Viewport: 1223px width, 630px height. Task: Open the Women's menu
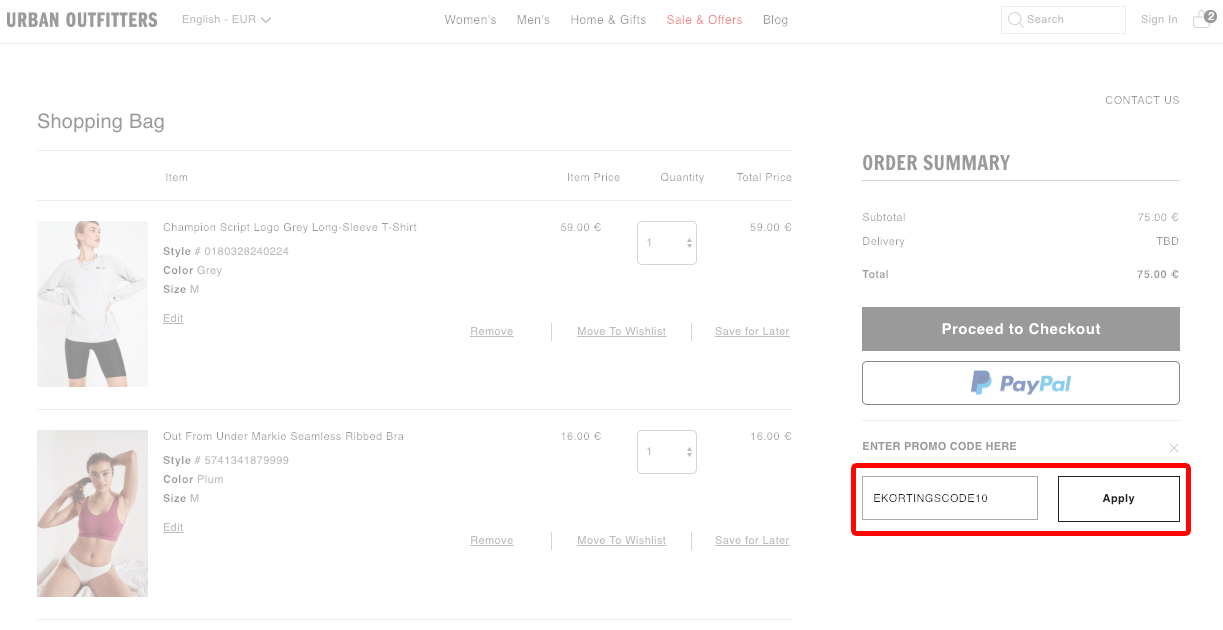pos(470,20)
